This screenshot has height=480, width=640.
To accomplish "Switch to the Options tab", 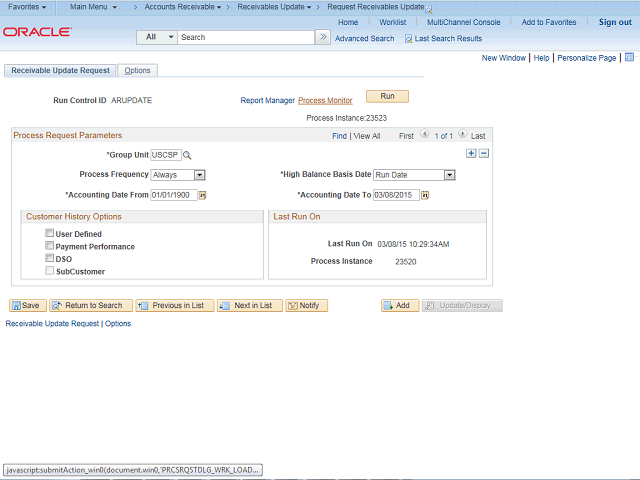I will [137, 70].
